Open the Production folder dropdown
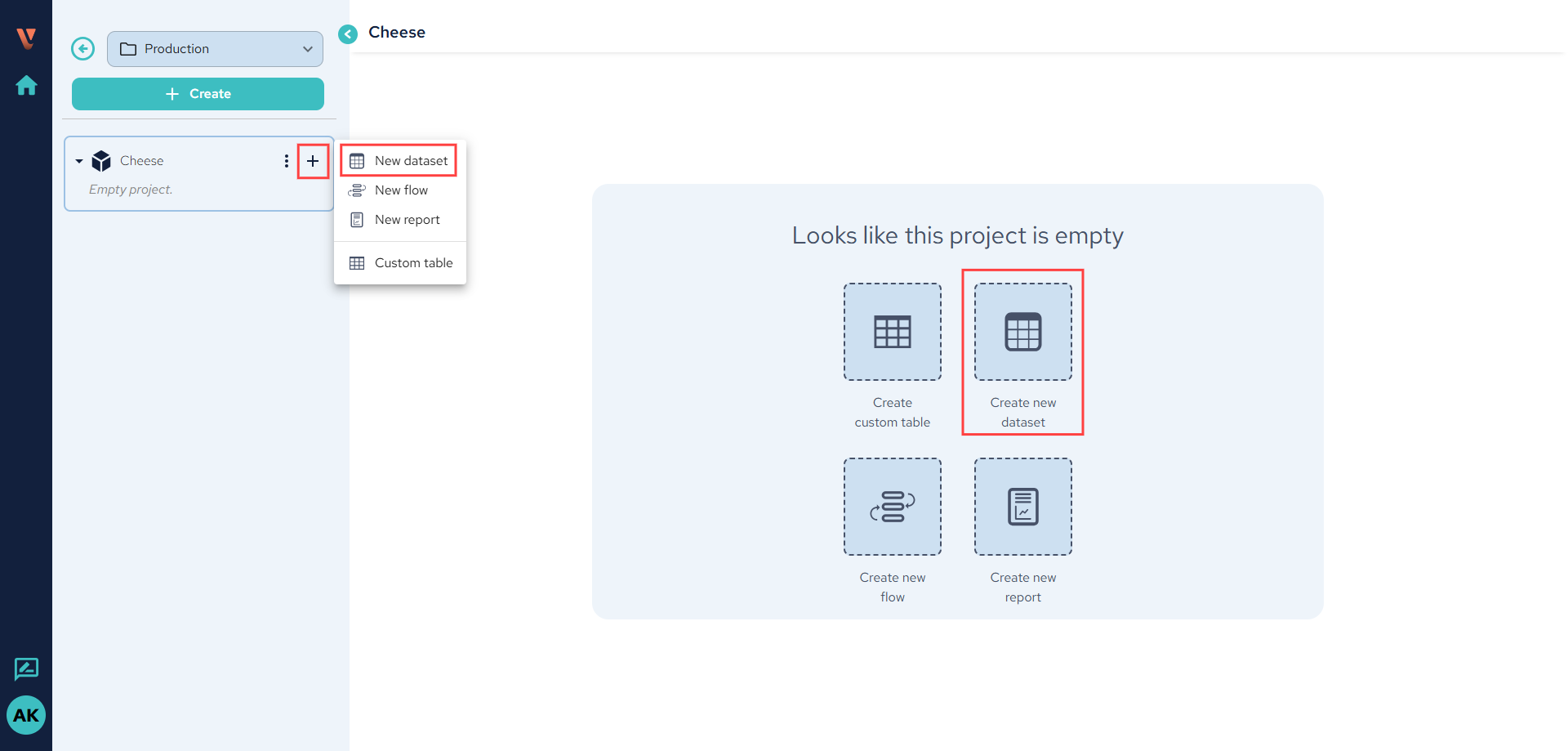The image size is (1568, 751). 215,49
